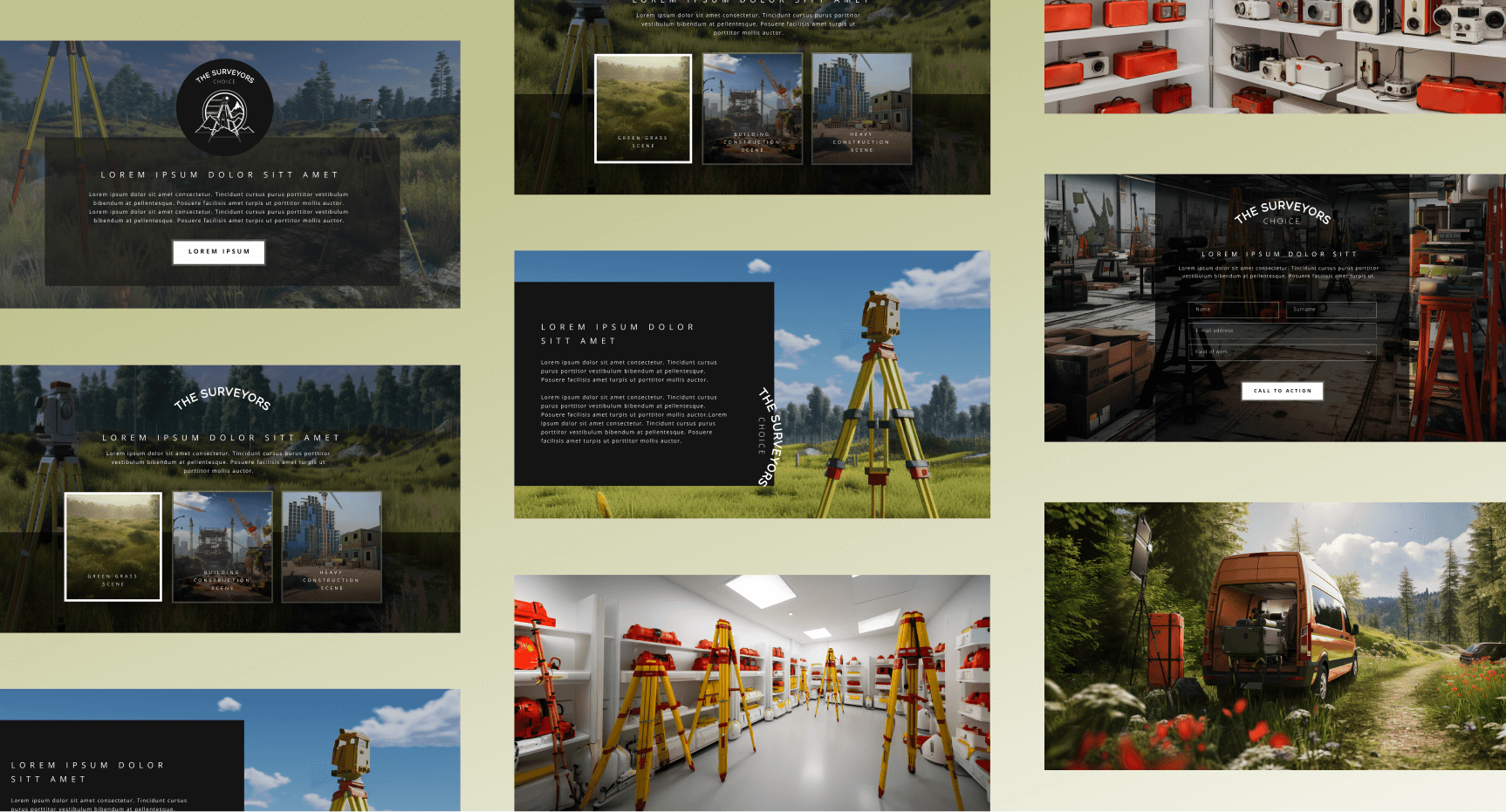The image size is (1506, 812).
Task: Pick the Heavy Construction Scene thumbnail beneath the arched logo
Action: tap(332, 547)
